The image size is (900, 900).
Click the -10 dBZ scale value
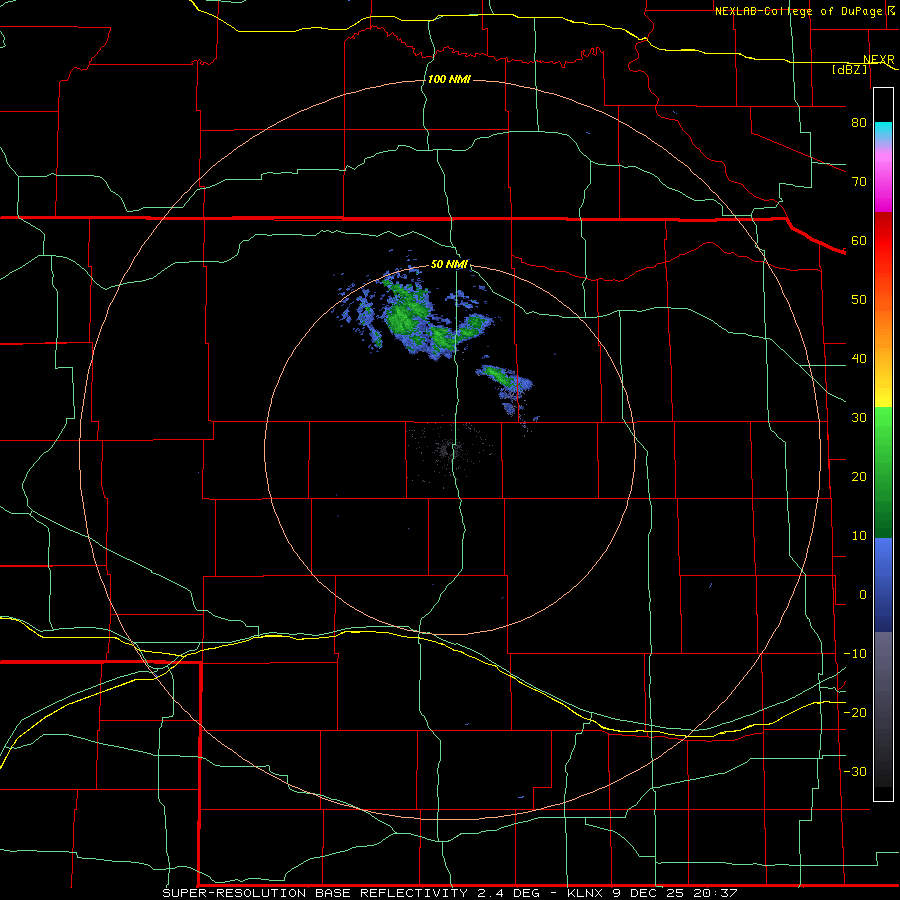coord(855,654)
